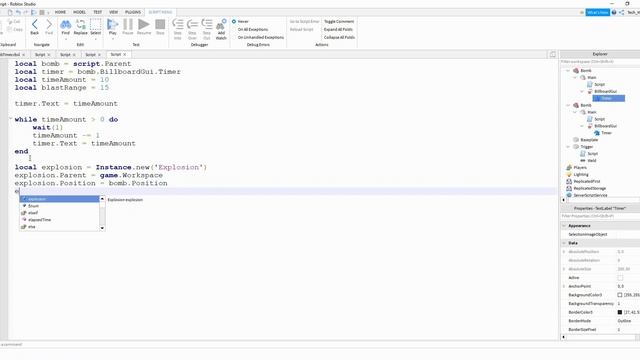Toggle the Active property checkbox
Image resolution: width=640 pixels, height=360 pixels.
click(x=620, y=278)
